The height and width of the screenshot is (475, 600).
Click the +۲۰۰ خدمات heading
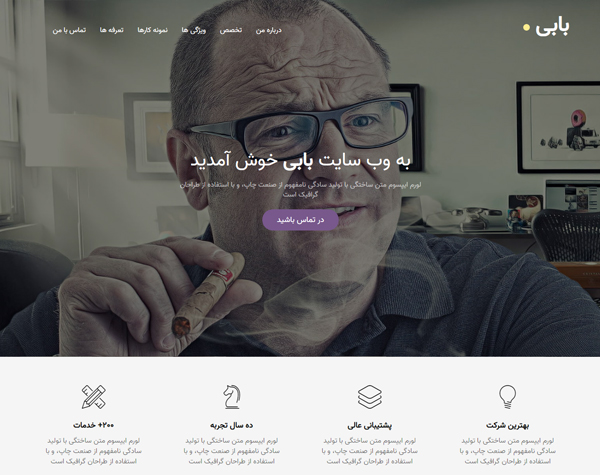click(94, 425)
